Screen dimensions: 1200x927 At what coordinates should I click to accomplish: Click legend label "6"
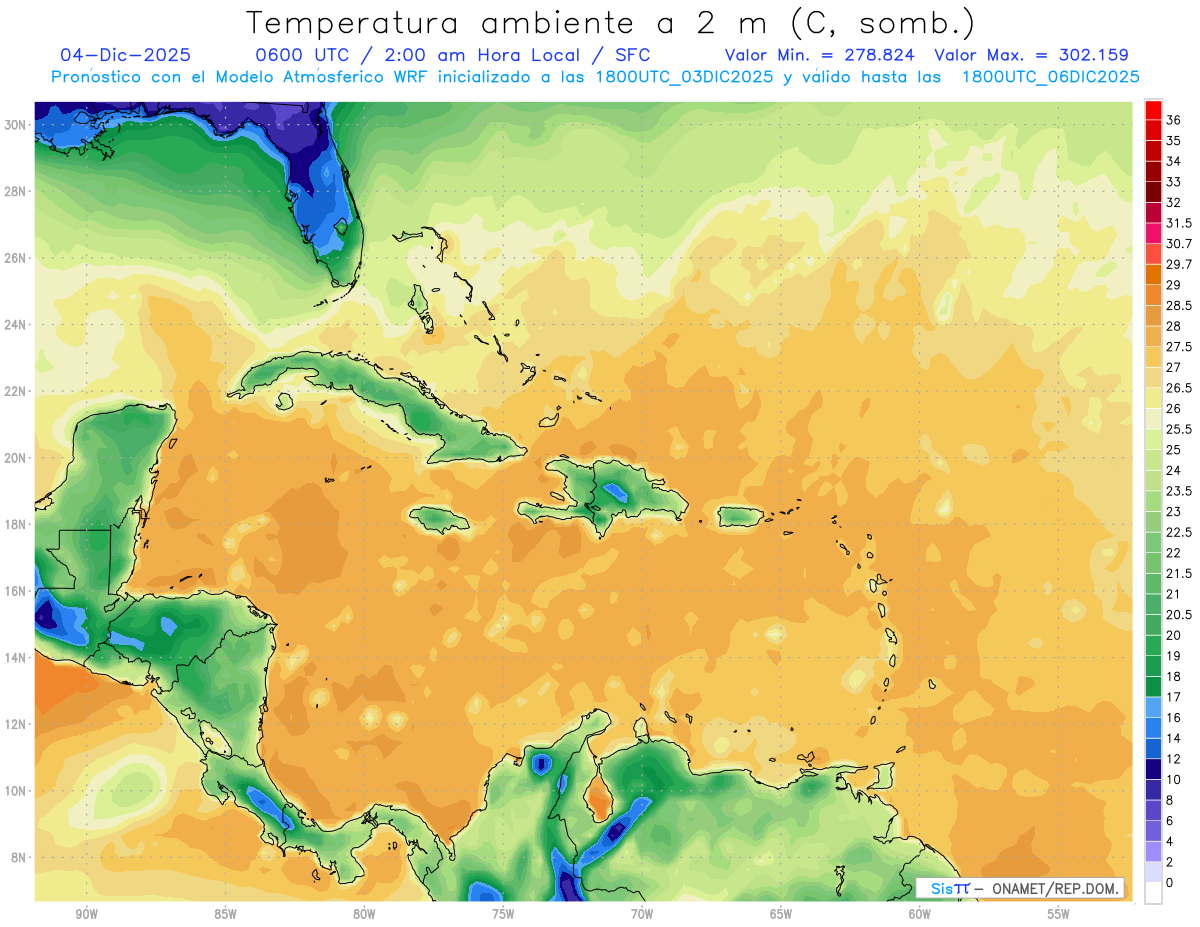tap(1170, 820)
